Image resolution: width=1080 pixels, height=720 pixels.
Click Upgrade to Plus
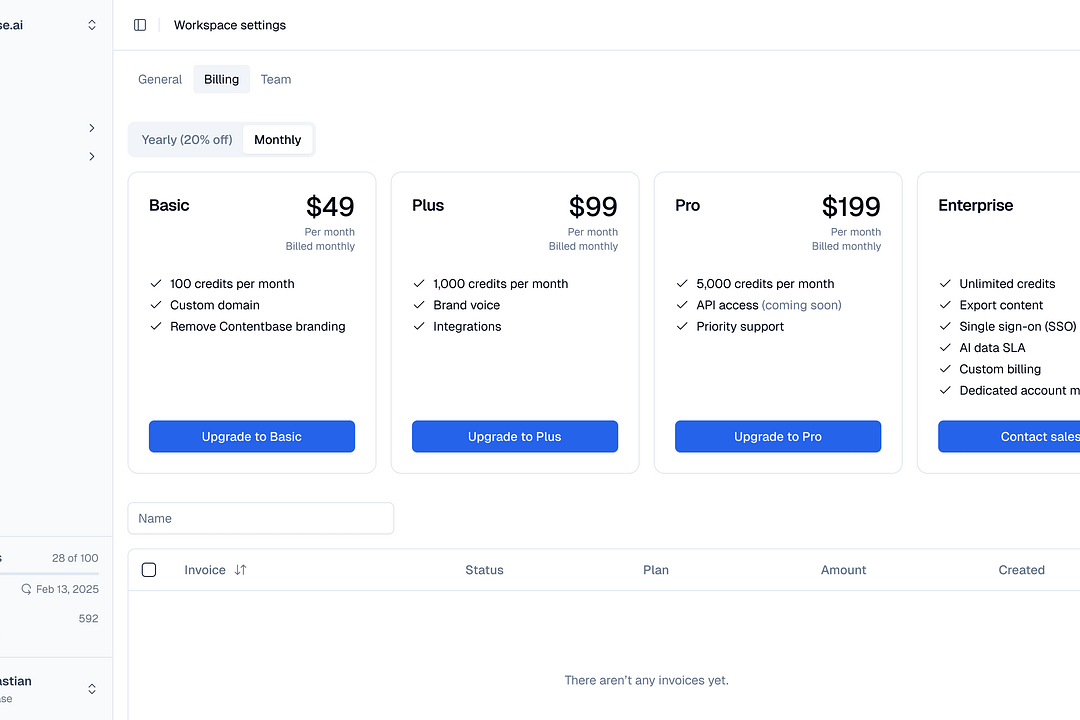click(x=514, y=436)
